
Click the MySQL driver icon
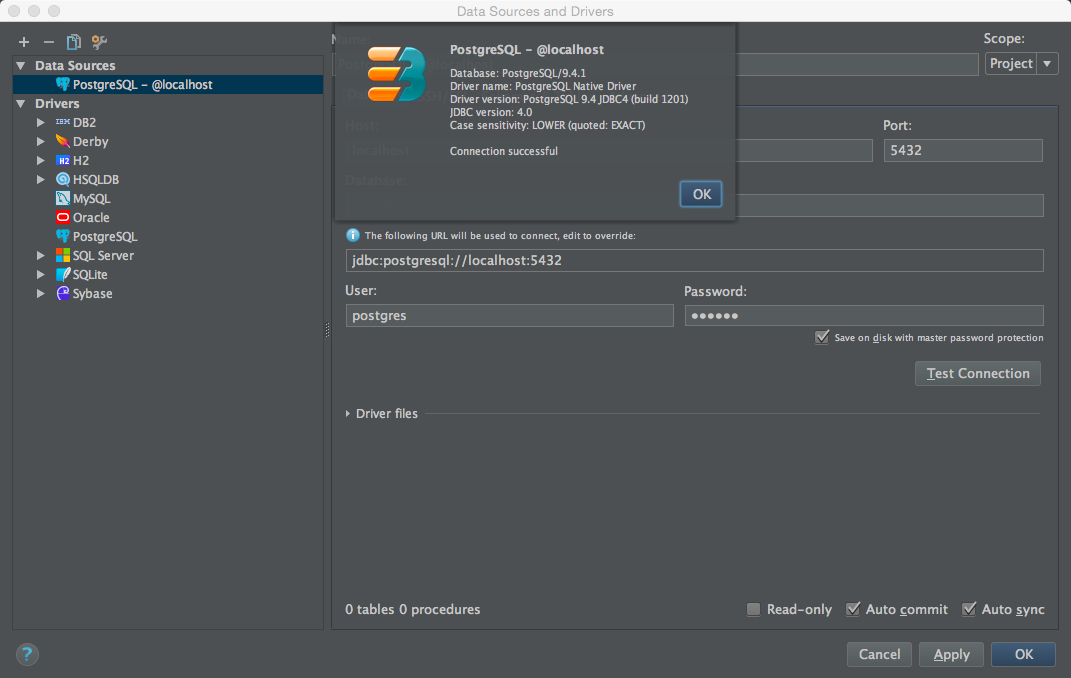pyautogui.click(x=63, y=199)
